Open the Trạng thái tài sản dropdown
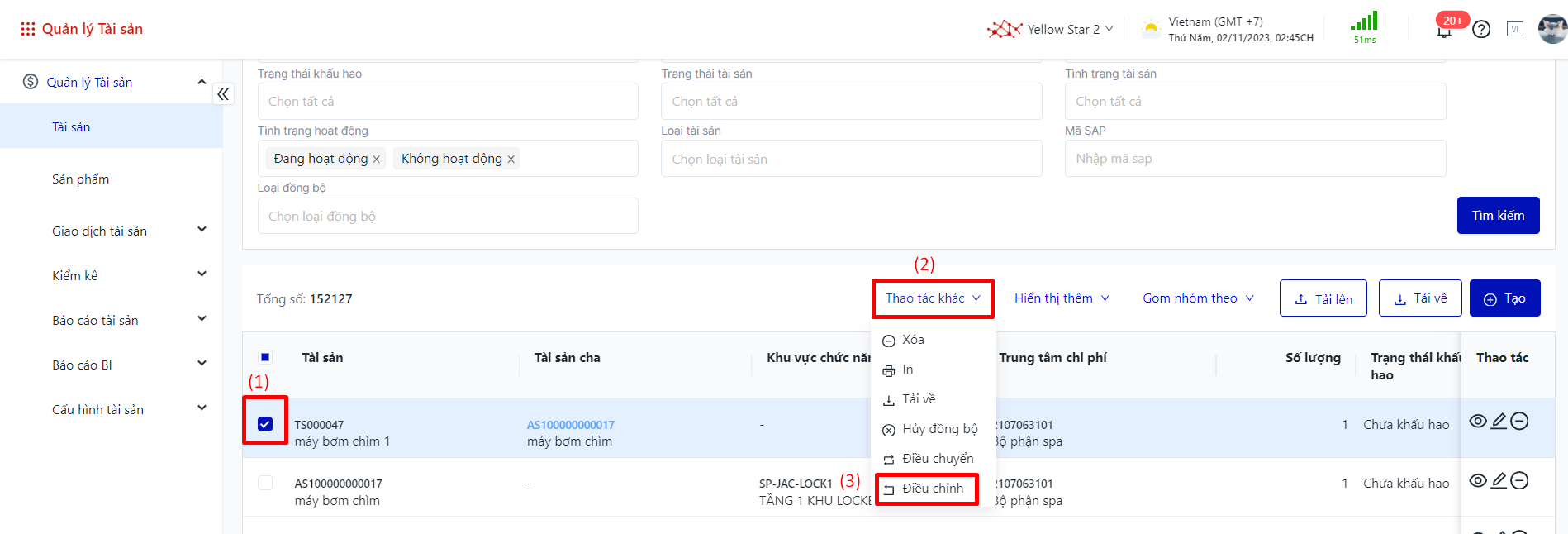The height and width of the screenshot is (534, 1568). coord(852,101)
